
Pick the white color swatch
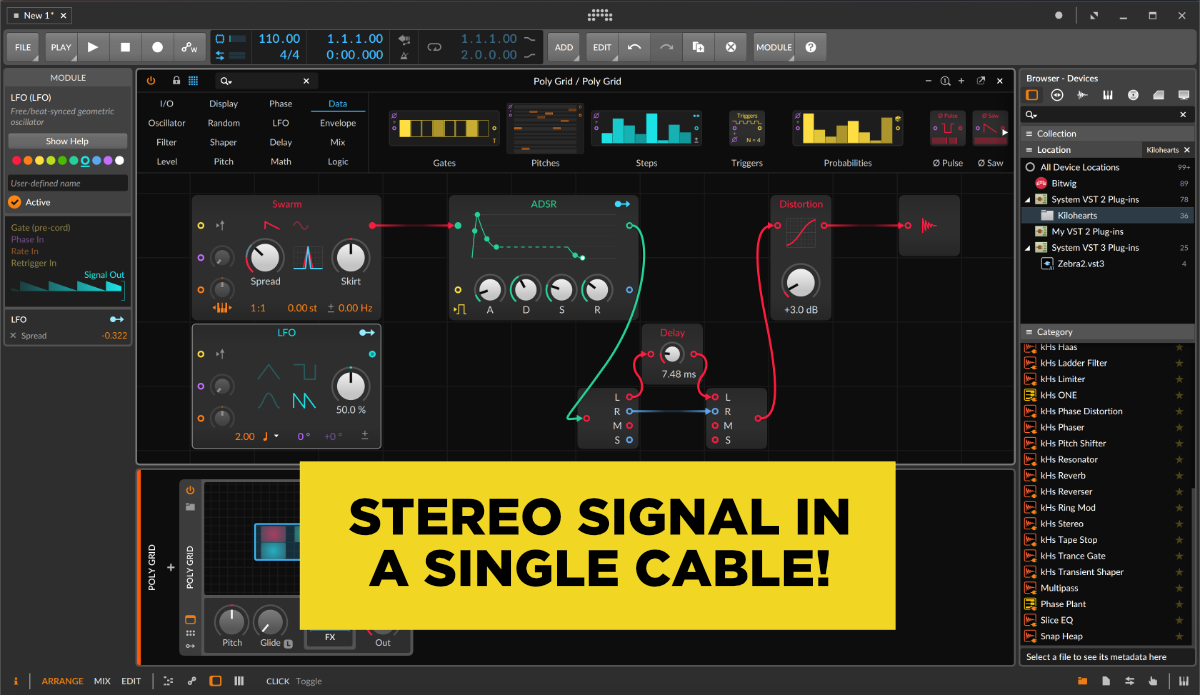click(120, 160)
